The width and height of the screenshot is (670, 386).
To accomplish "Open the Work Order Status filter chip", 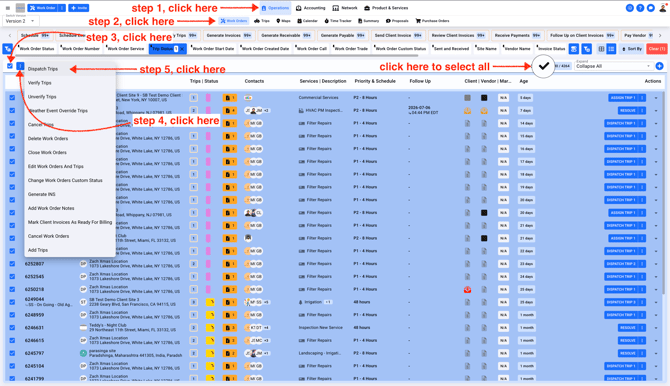I will tap(37, 49).
